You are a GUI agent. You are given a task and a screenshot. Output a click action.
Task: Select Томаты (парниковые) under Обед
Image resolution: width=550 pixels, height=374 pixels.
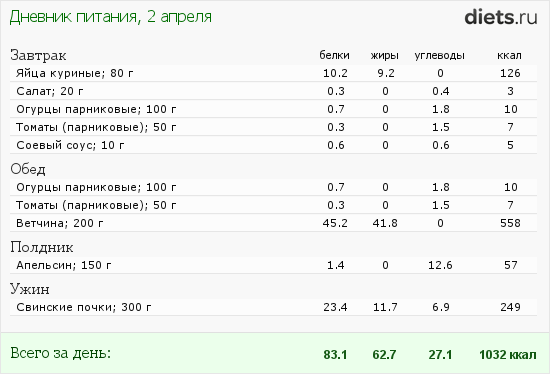(x=273, y=205)
